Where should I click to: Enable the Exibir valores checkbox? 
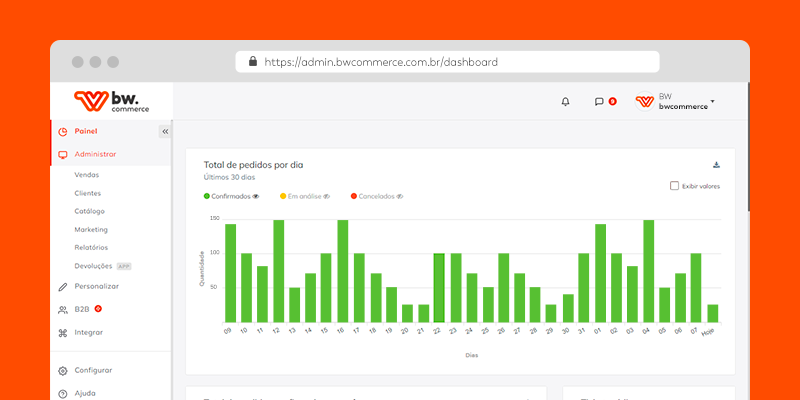click(x=674, y=185)
